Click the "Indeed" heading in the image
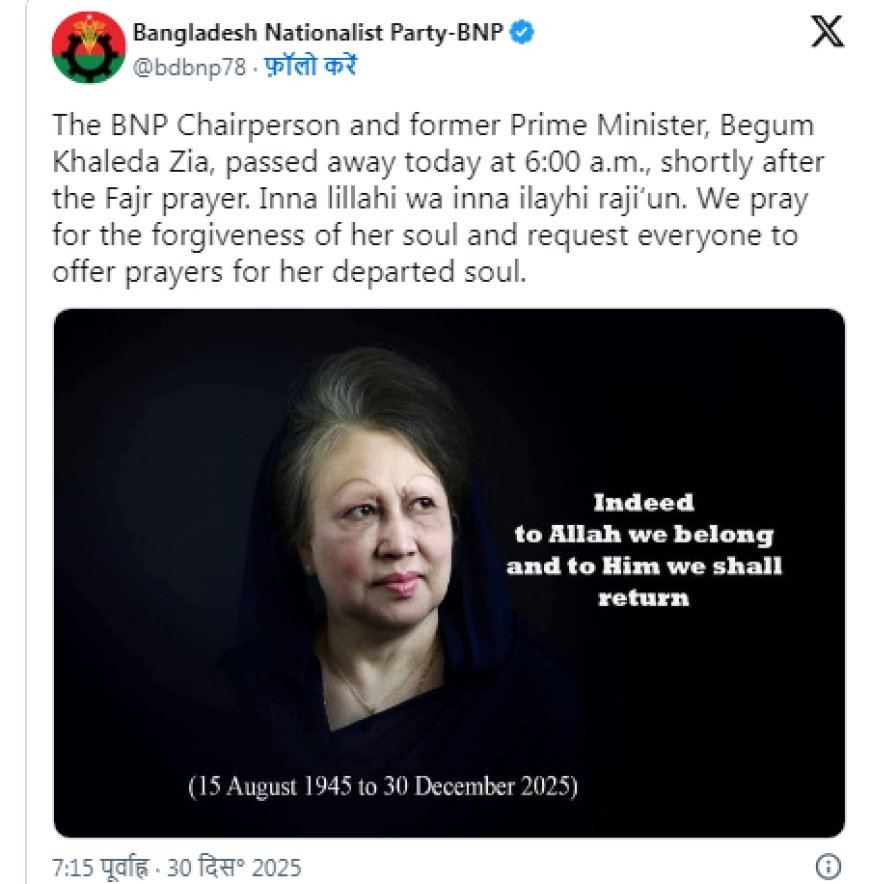The height and width of the screenshot is (884, 870). 643,502
